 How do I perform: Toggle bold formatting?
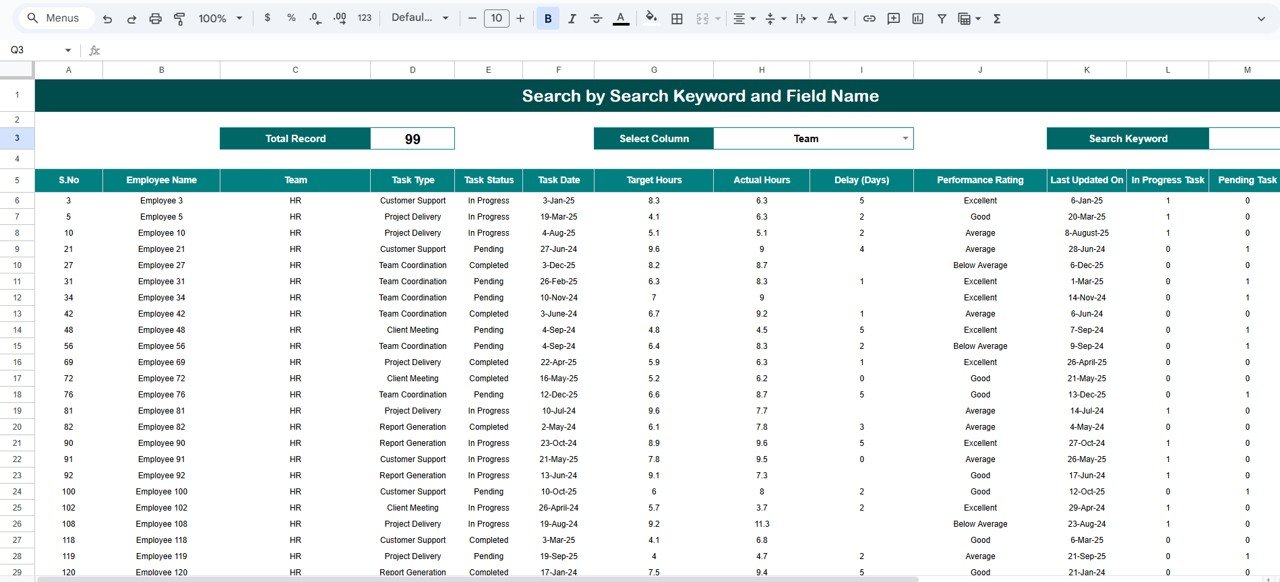click(x=547, y=18)
